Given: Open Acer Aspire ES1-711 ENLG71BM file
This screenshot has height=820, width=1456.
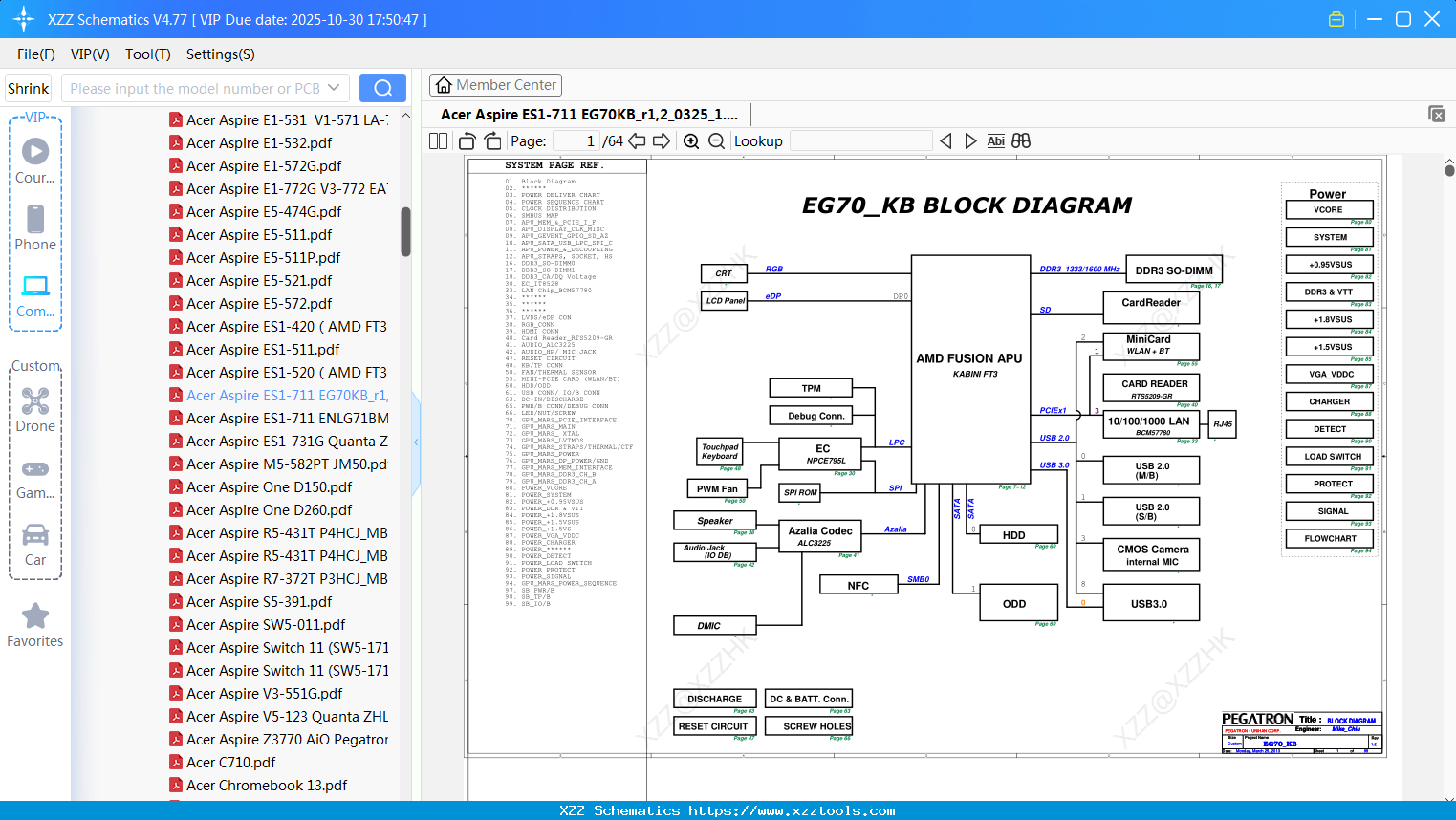Looking at the screenshot, I should [x=278, y=418].
